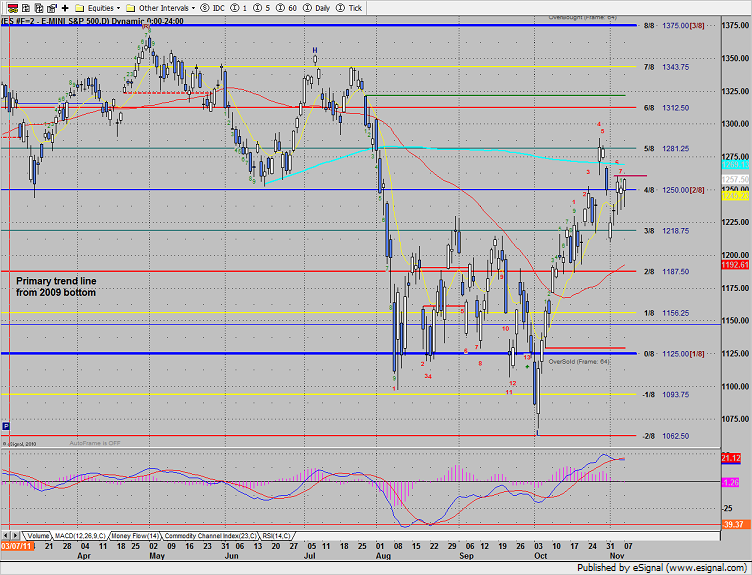Click the 8/8 1375.00 level label
Image resolution: width=752 pixels, height=575 pixels.
click(674, 25)
